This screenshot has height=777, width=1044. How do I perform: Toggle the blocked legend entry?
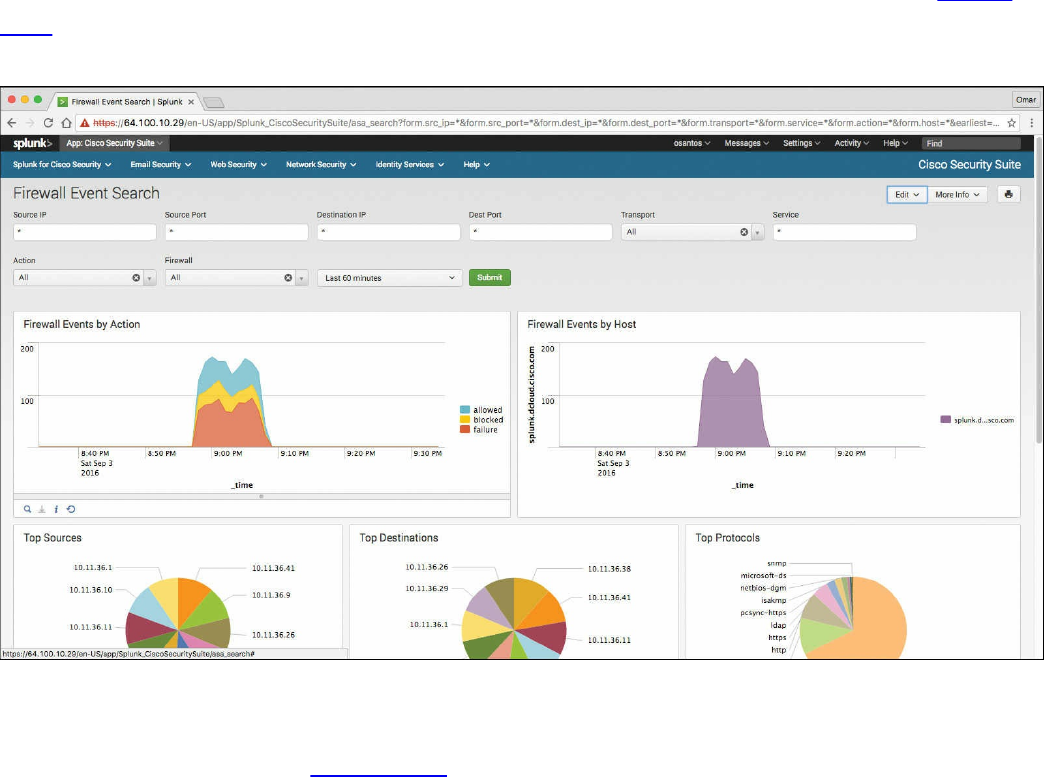tap(481, 420)
